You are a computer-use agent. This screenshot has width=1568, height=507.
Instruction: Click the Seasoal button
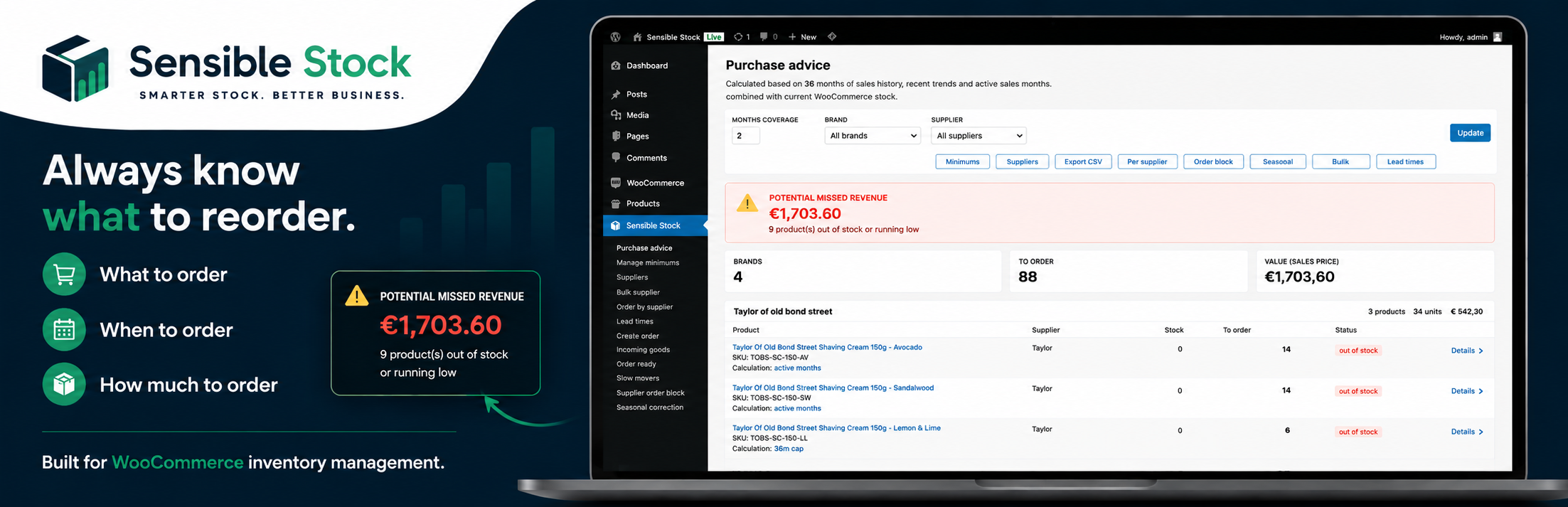(x=1277, y=161)
